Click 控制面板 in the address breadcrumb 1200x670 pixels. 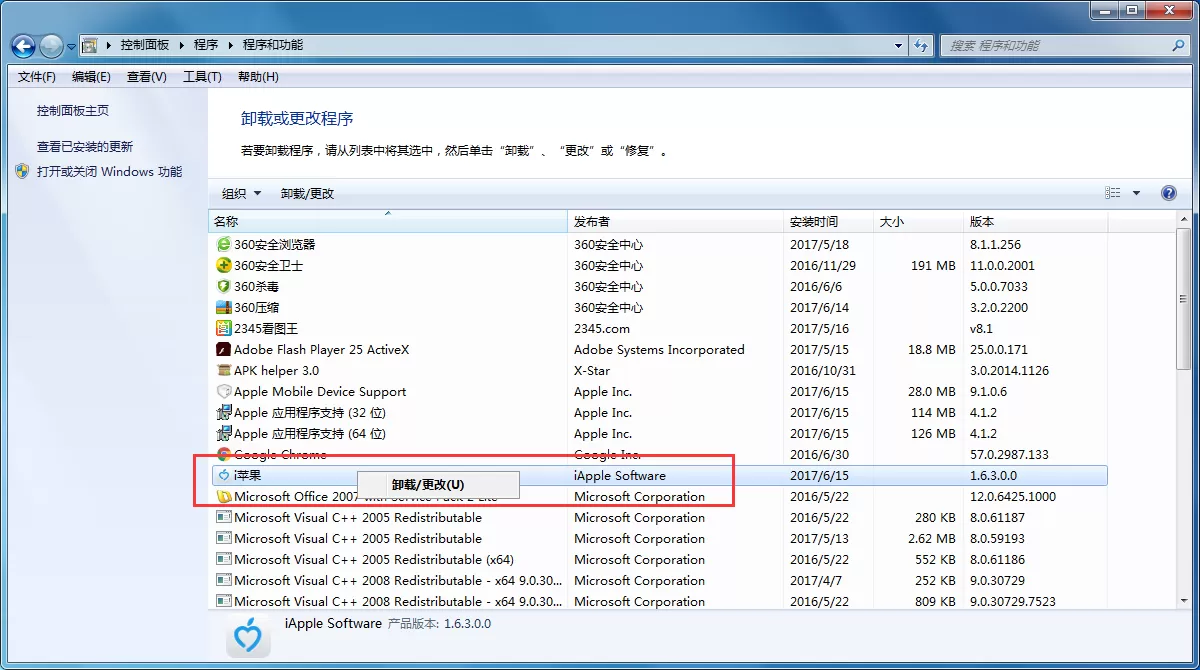tap(144, 45)
